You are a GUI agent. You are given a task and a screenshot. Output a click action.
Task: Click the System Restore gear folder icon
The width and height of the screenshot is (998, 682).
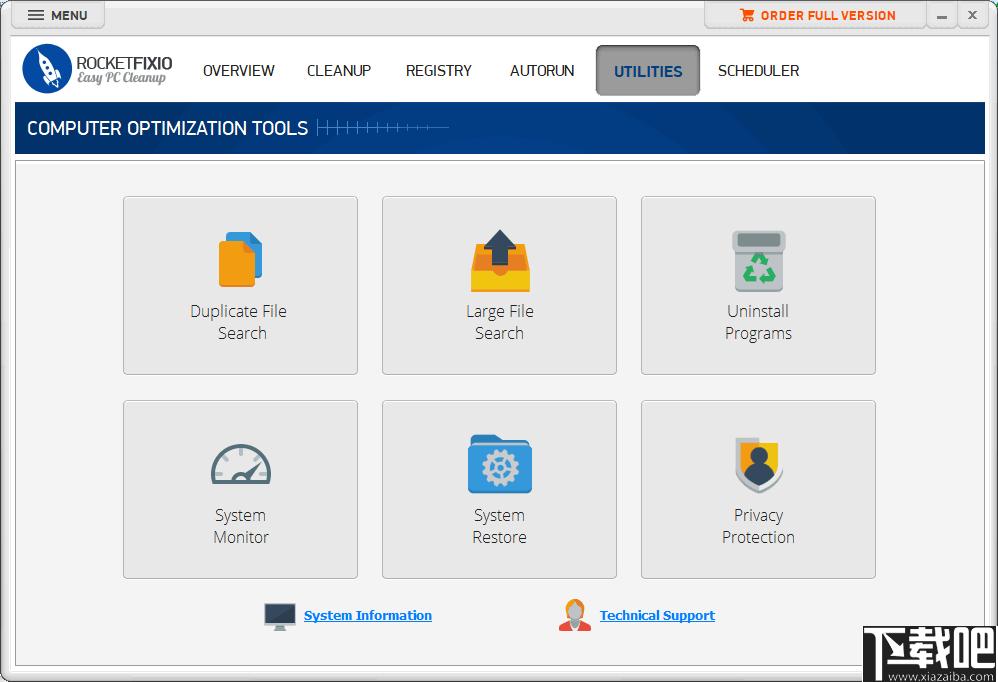(500, 464)
